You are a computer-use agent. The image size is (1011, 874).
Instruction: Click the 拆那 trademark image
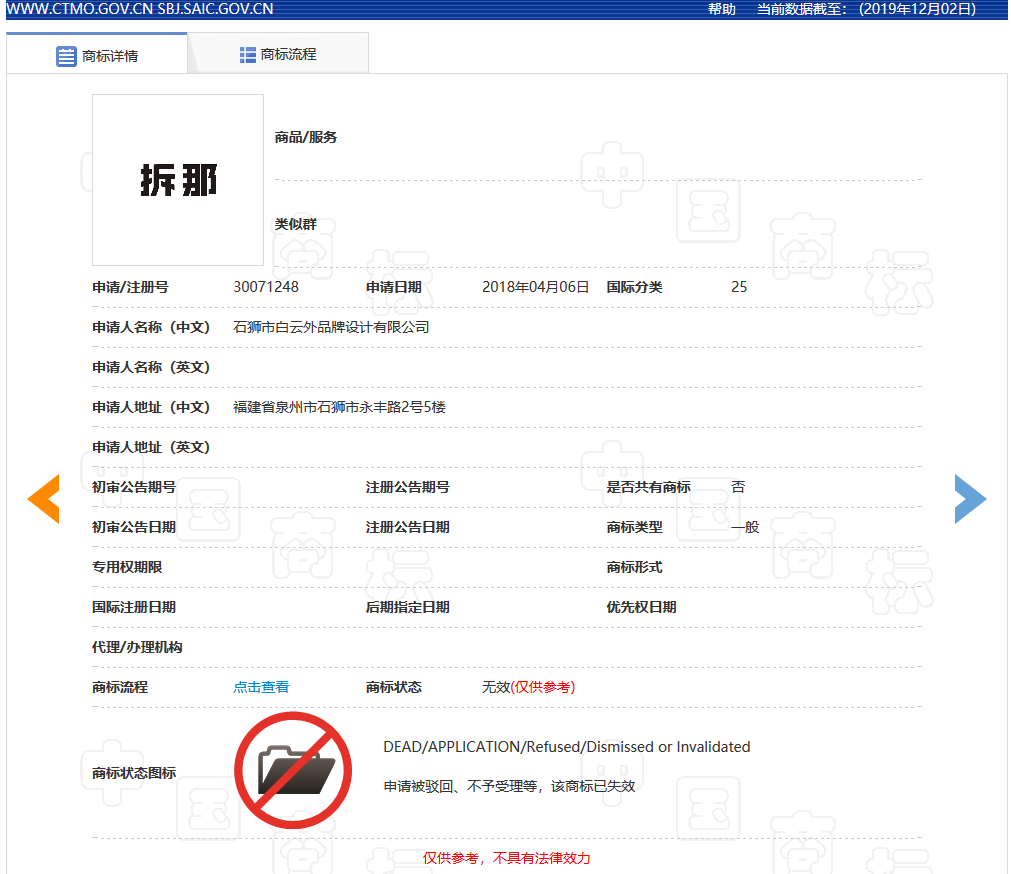coord(177,179)
